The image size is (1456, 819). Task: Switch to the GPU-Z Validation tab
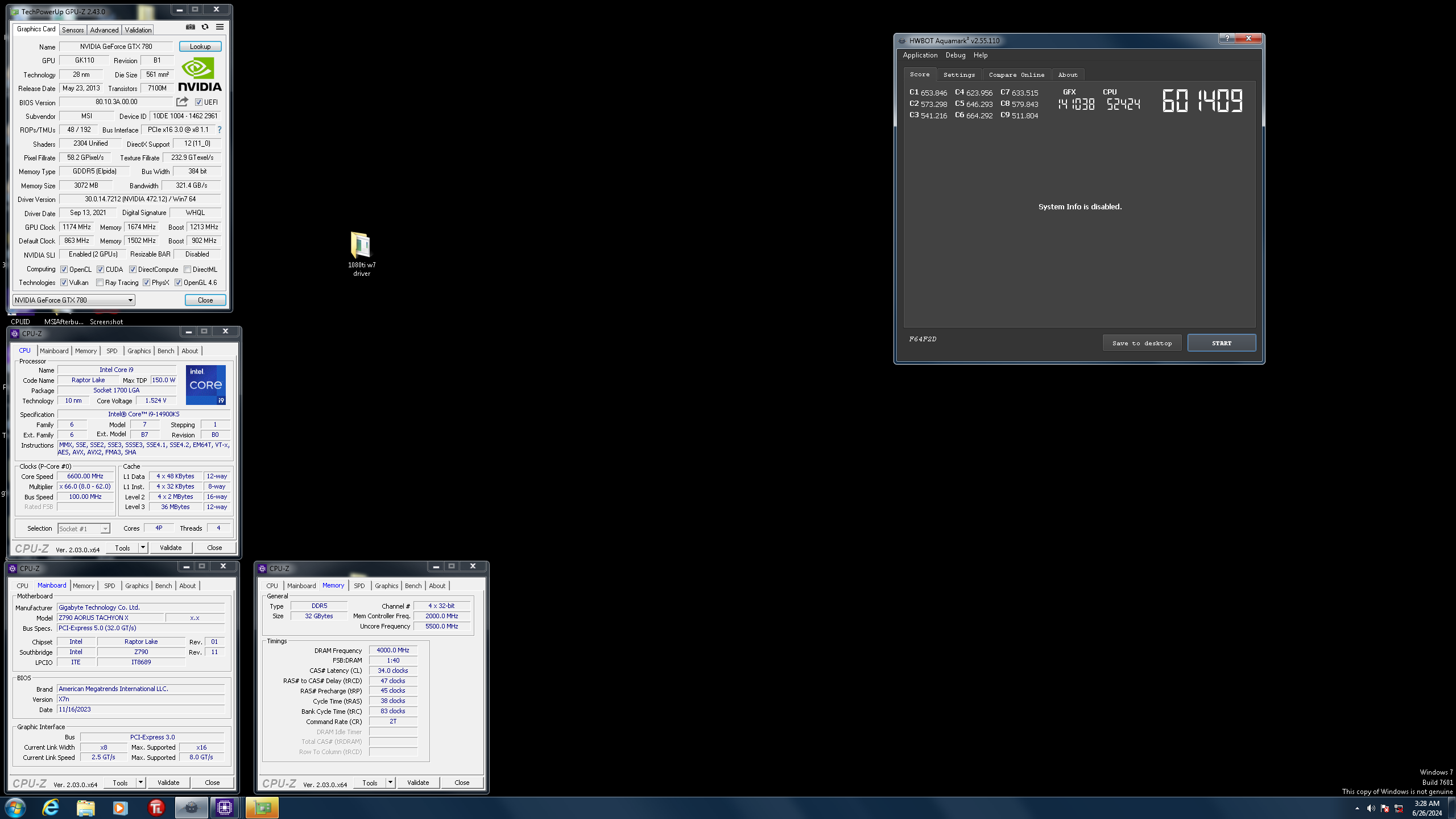click(x=138, y=30)
